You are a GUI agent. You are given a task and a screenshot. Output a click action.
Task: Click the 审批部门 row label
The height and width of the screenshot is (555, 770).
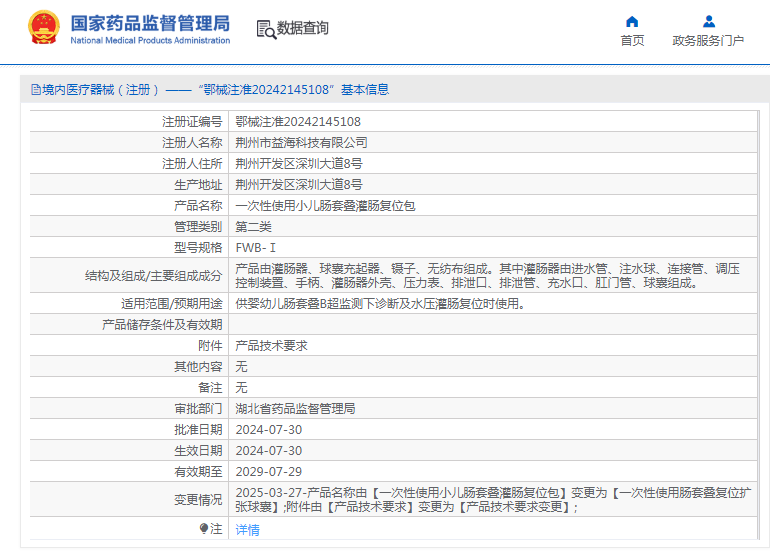198,409
